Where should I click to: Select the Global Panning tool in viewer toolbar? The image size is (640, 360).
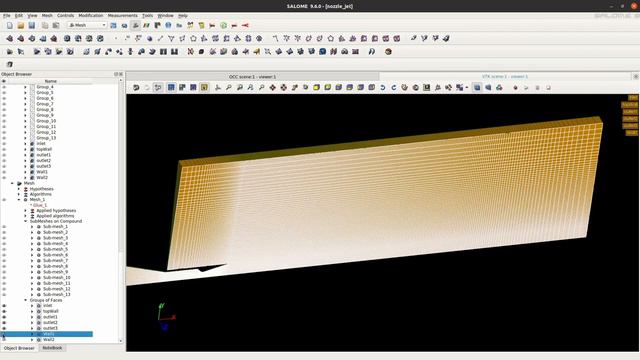pos(283,87)
